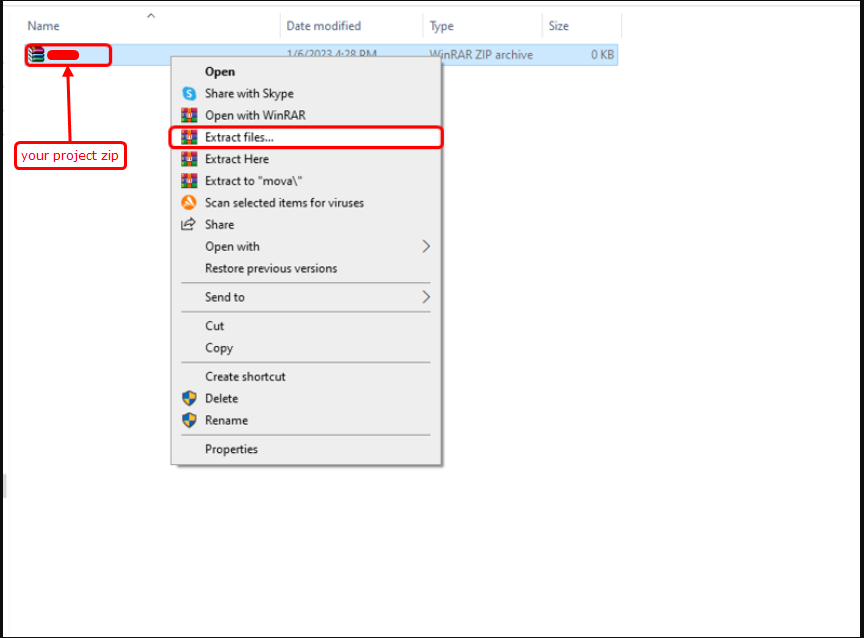Click the Avast icon for virus scan
The width and height of the screenshot is (864, 638).
point(189,203)
